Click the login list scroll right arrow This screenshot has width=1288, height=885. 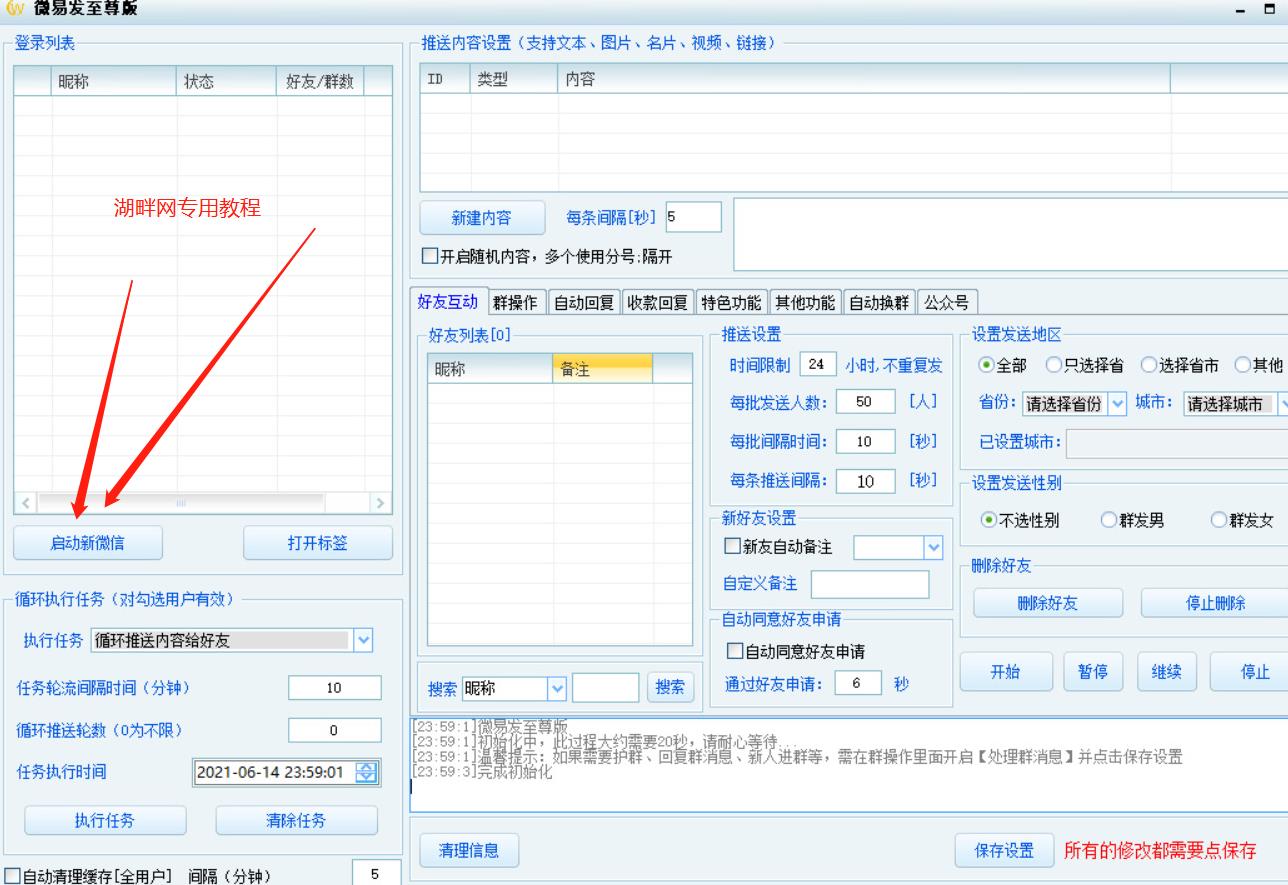click(379, 503)
